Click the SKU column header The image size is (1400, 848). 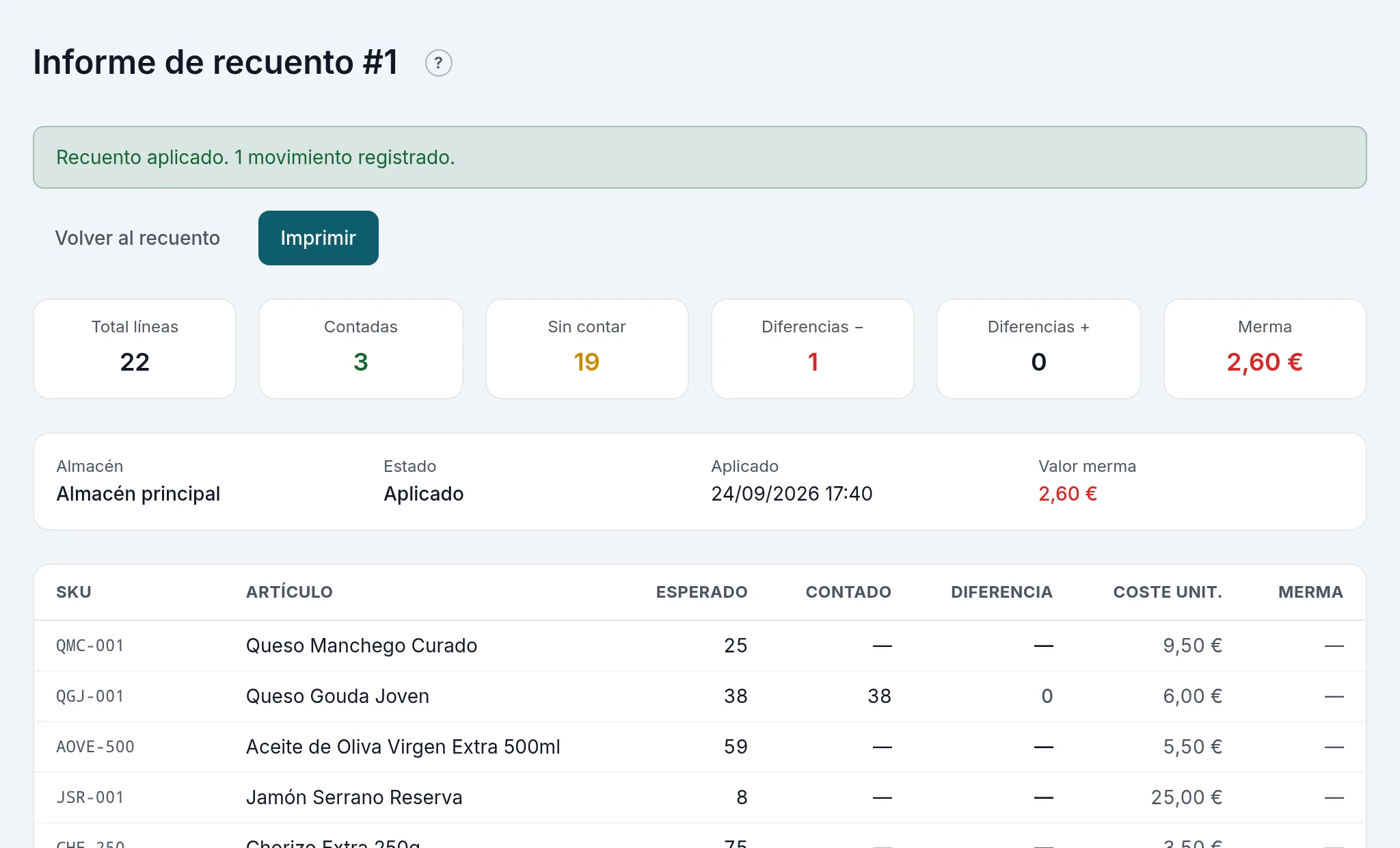74,592
